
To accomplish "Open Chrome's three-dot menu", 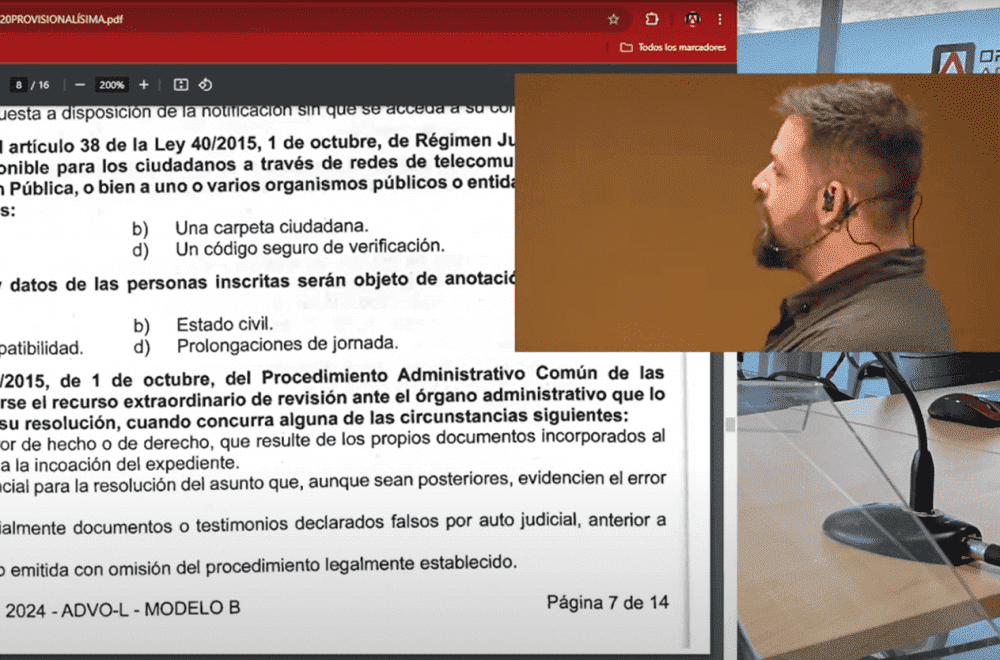I will coord(719,19).
